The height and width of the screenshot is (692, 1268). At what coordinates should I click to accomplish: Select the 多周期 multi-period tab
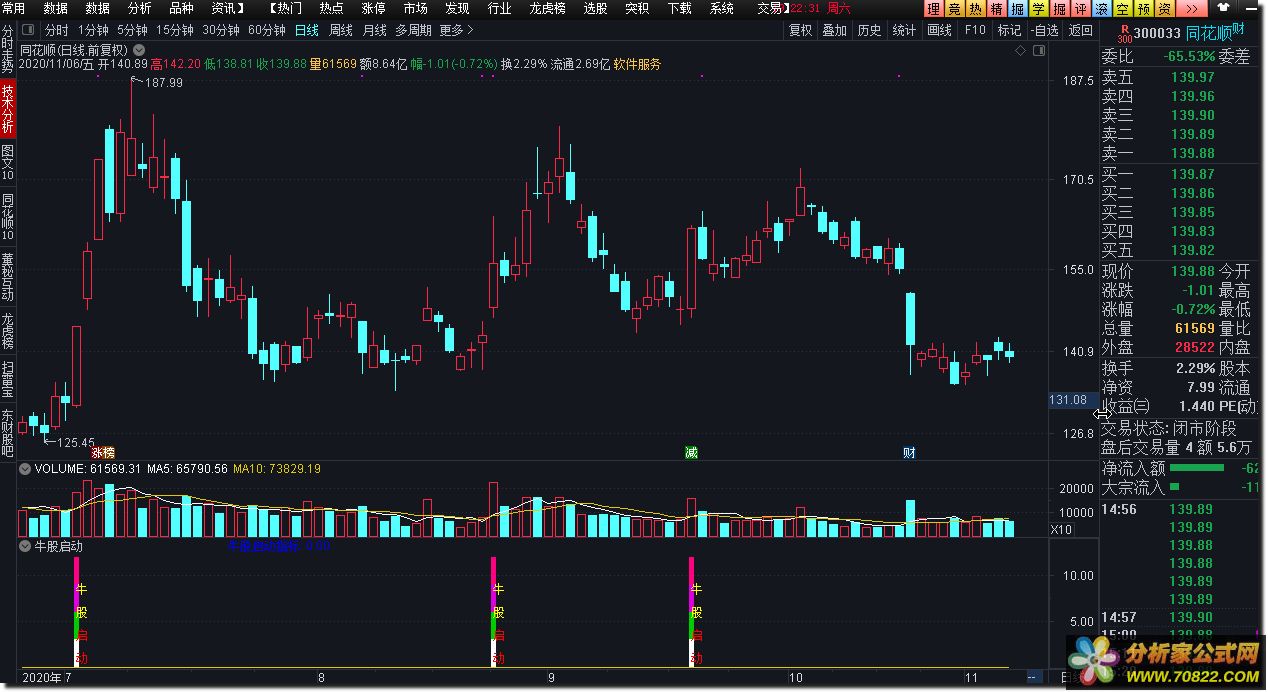click(413, 30)
